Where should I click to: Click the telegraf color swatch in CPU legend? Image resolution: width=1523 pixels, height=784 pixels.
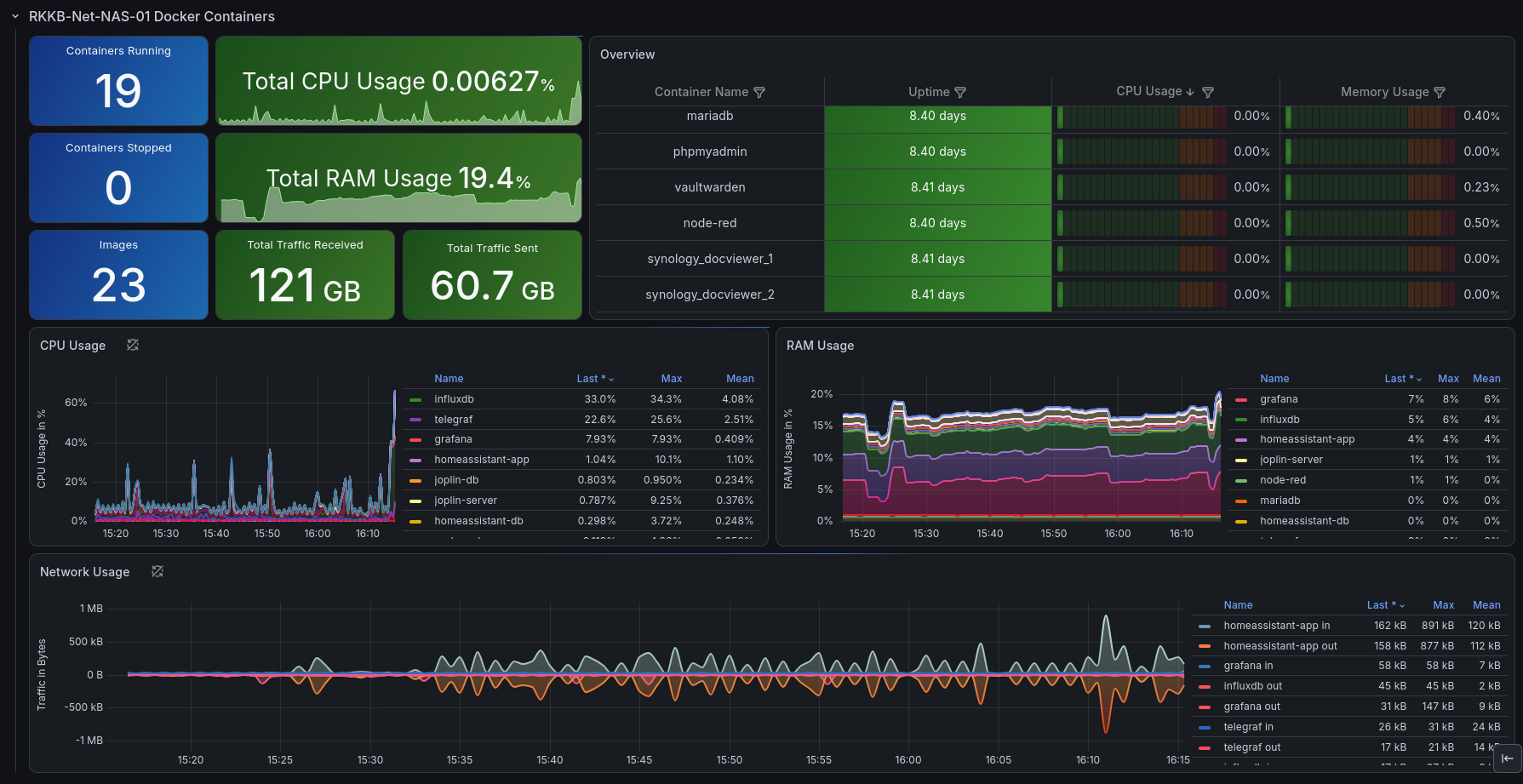(x=415, y=420)
